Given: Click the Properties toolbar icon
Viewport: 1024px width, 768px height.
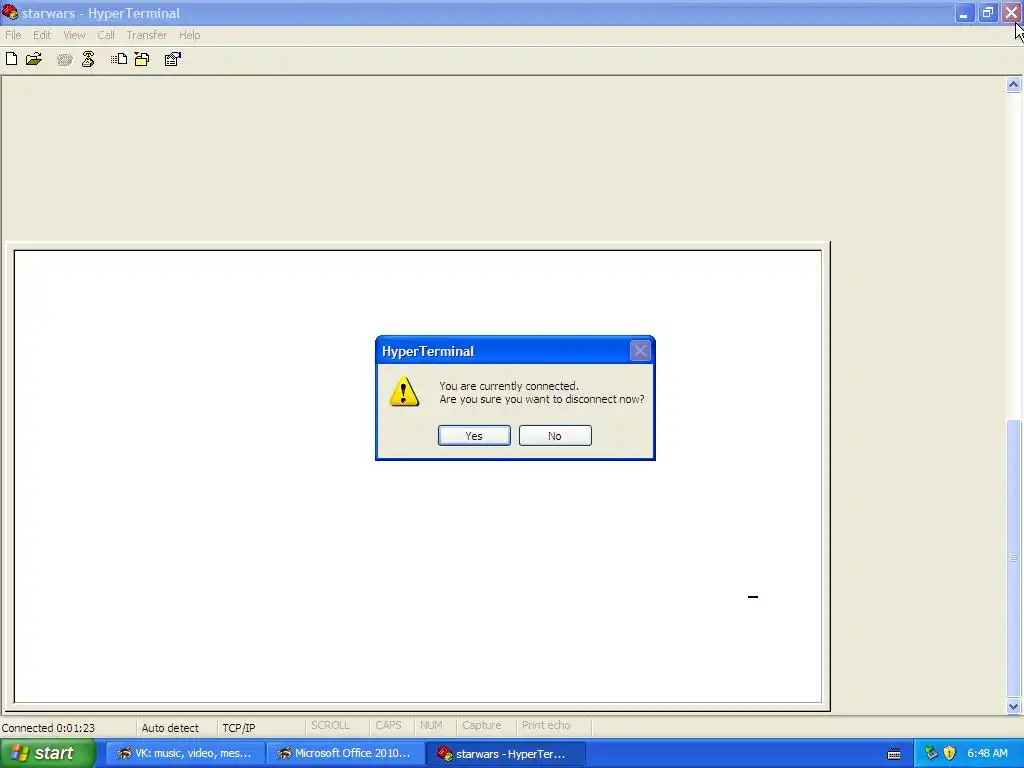Looking at the screenshot, I should click(x=172, y=59).
